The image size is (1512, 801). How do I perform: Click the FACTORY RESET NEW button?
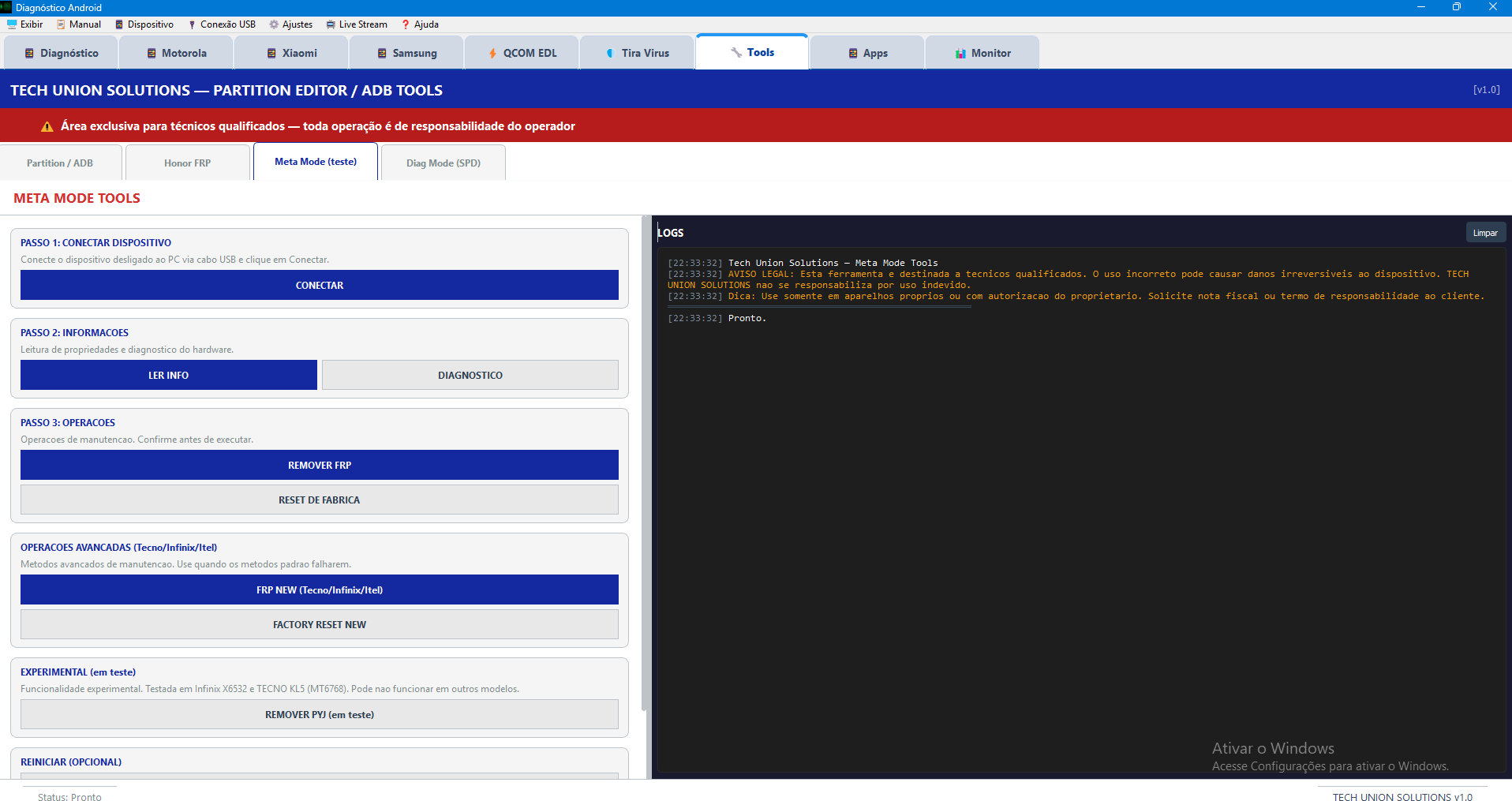point(320,625)
